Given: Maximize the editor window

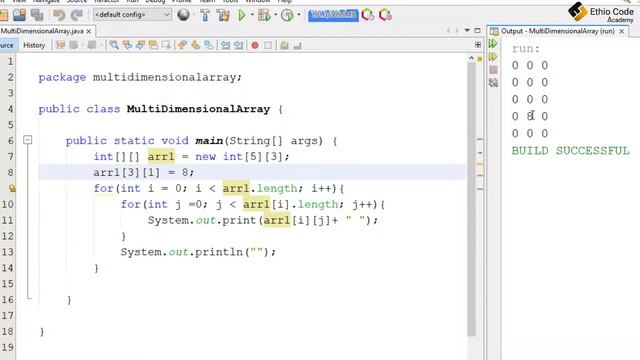Looking at the screenshot, I should 477,31.
